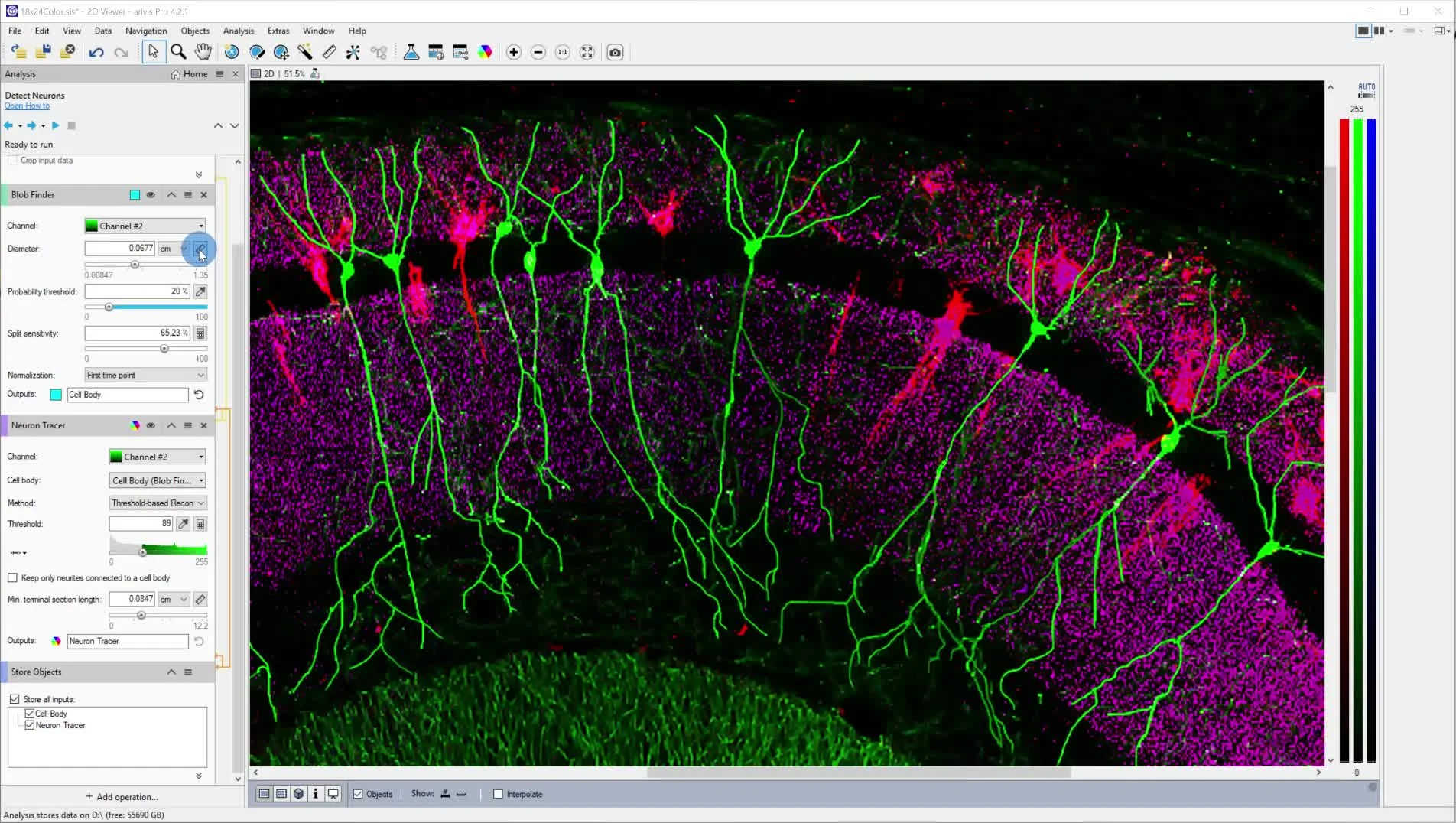Save the document via floppy icon
1456x823 pixels.
coord(44,52)
